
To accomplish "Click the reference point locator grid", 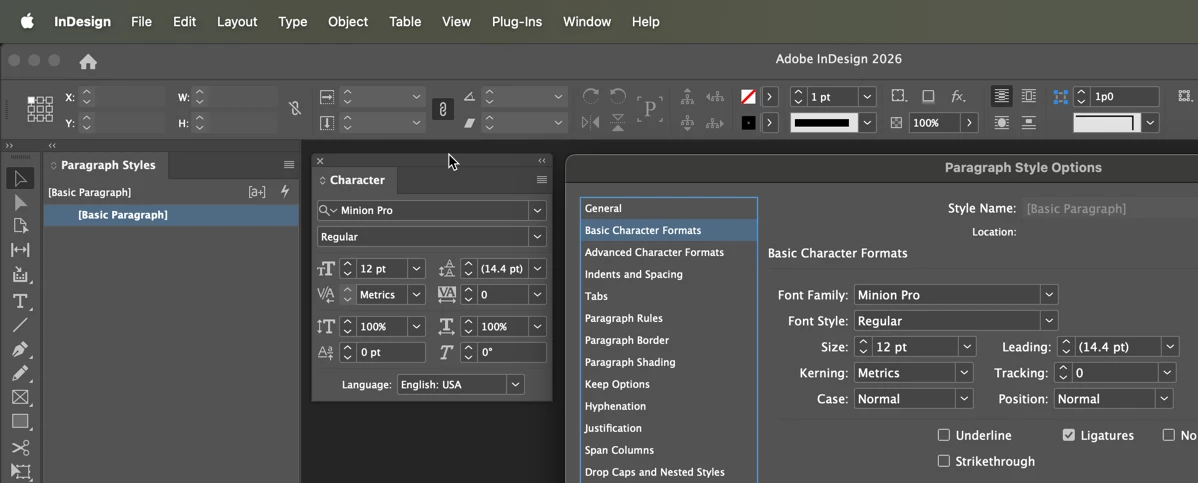I will [40, 109].
